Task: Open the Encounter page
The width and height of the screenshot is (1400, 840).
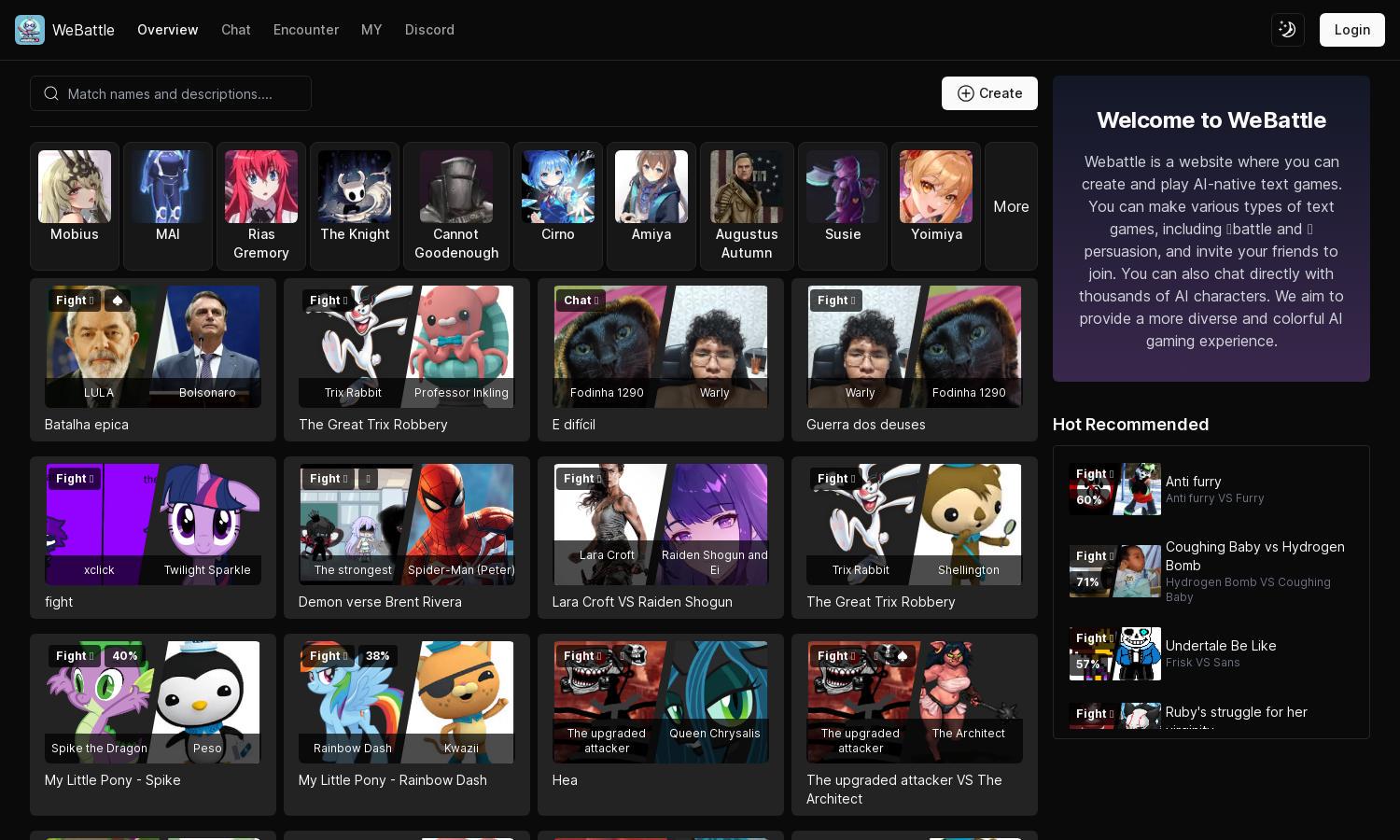Action: tap(306, 30)
